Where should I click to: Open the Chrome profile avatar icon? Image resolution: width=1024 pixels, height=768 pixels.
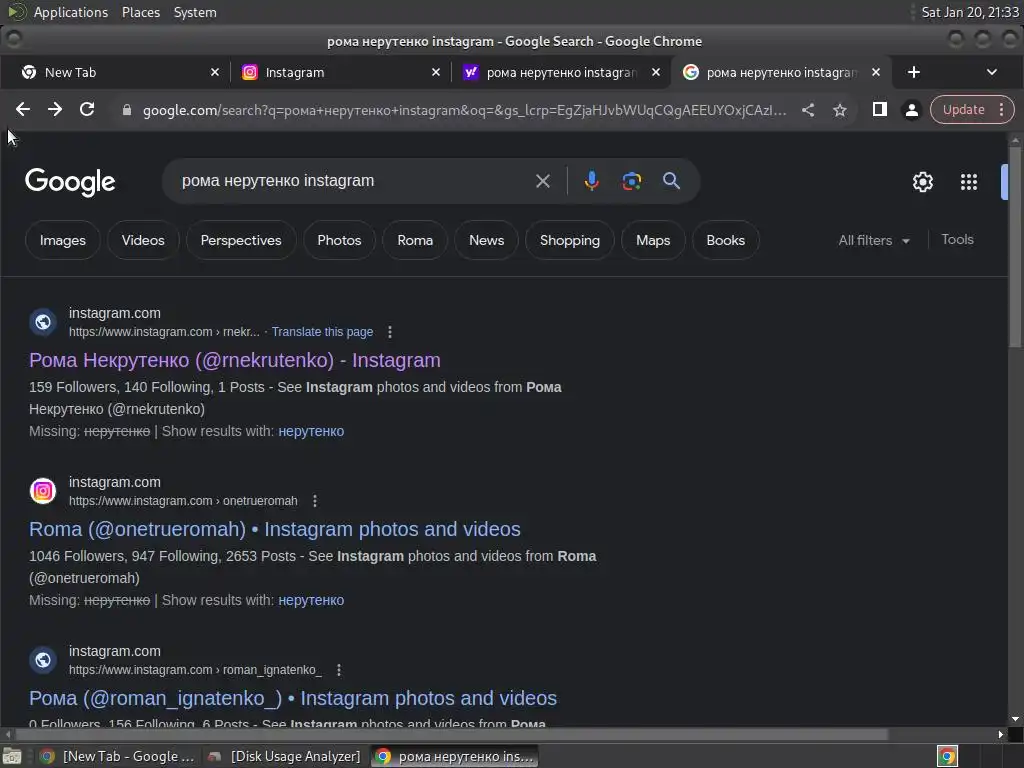(912, 110)
